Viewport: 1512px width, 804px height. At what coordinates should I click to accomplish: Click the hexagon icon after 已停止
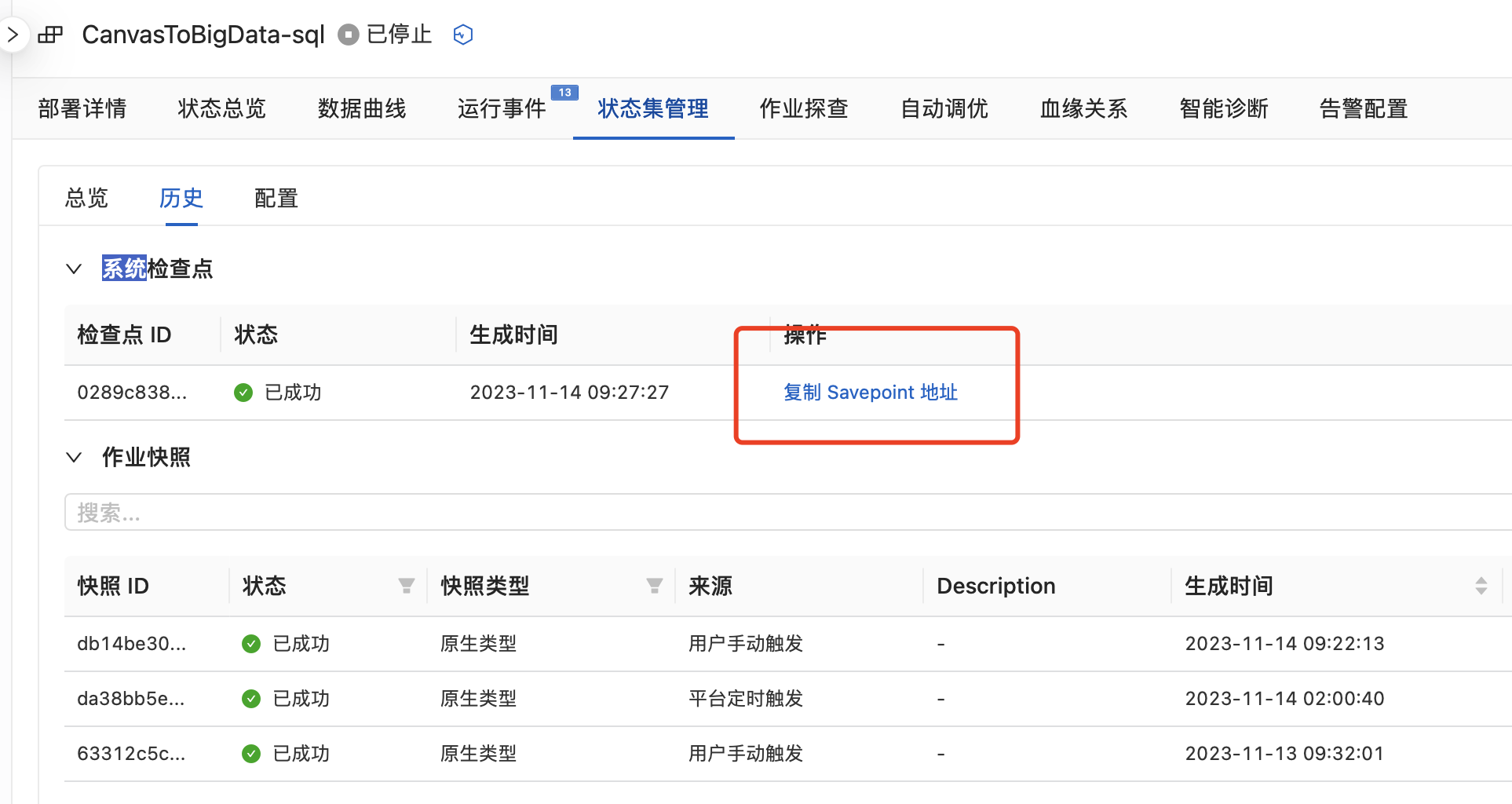click(463, 35)
